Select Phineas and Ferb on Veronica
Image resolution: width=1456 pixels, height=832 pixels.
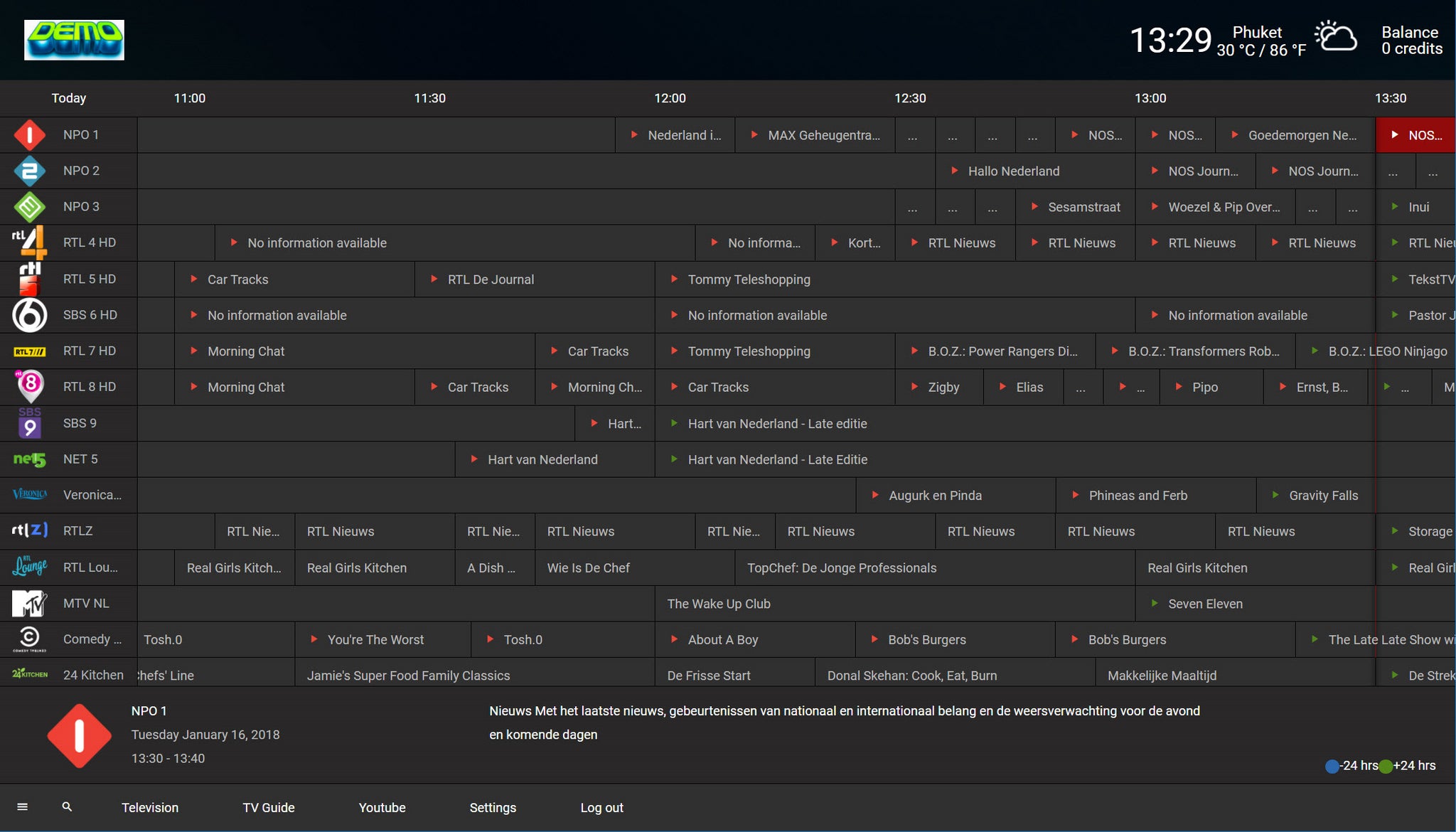click(1137, 496)
